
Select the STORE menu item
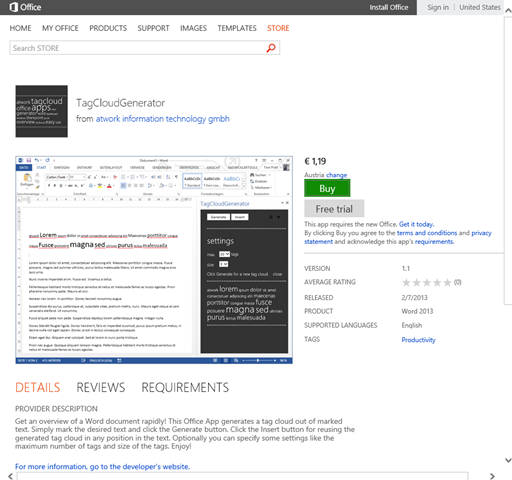coord(278,28)
